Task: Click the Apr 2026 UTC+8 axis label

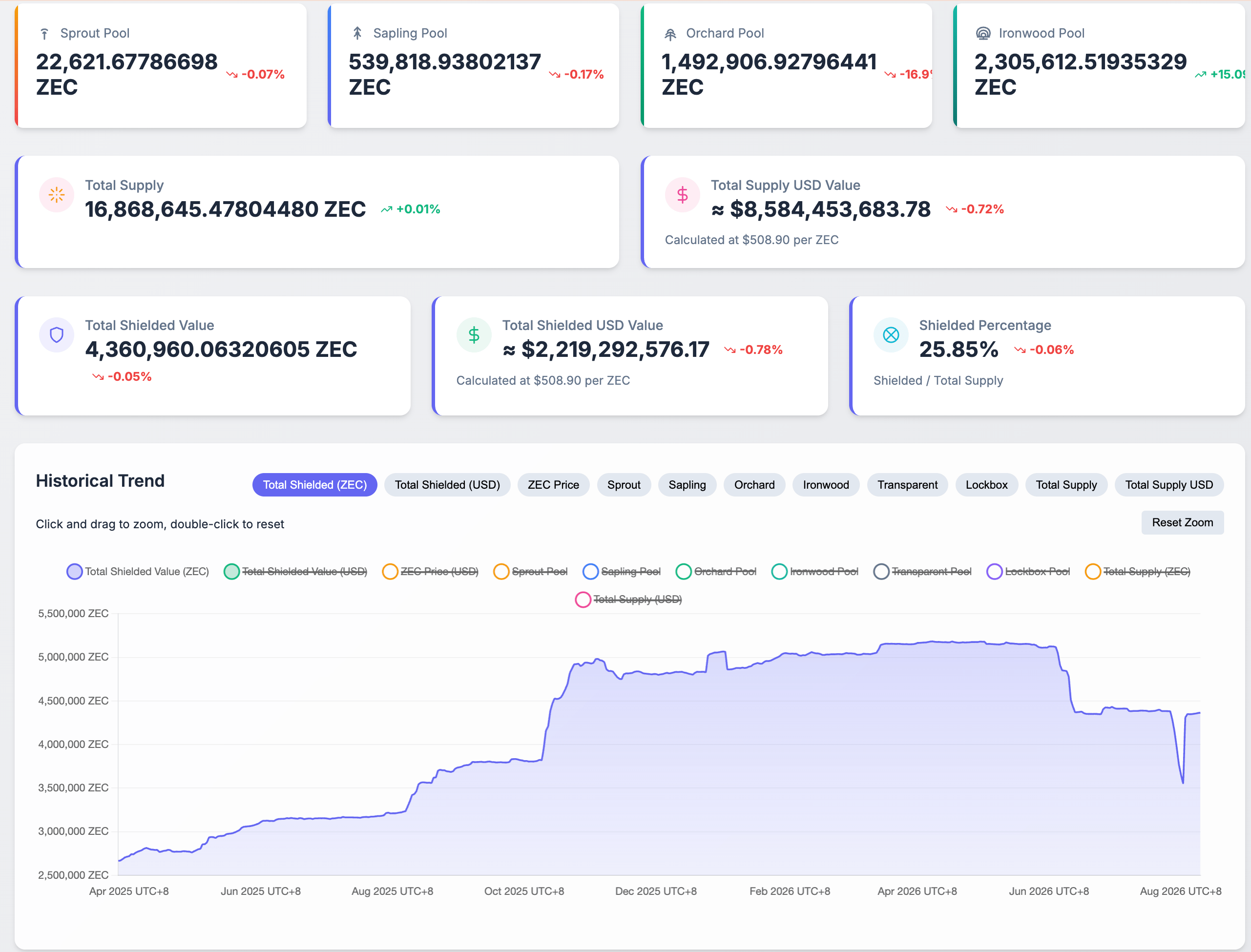Action: click(917, 891)
